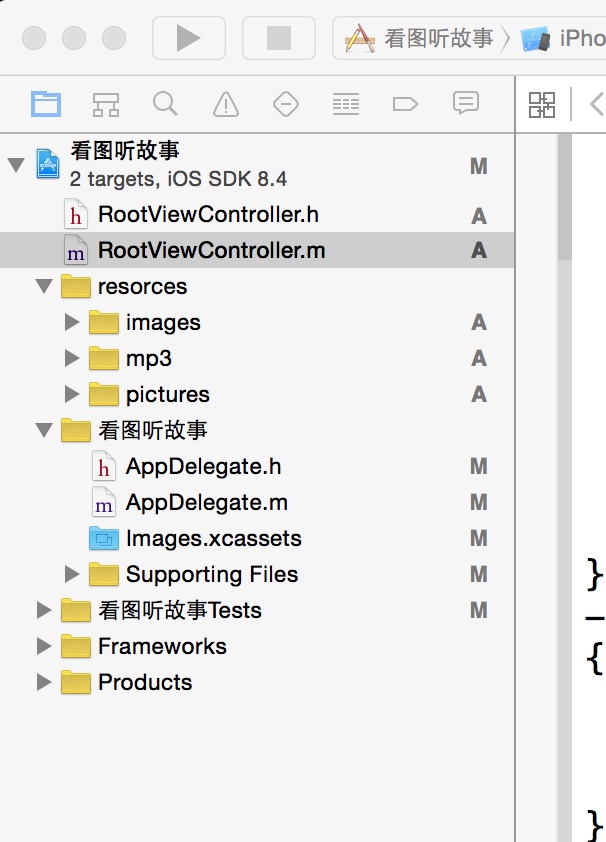606x842 pixels.
Task: Click the h icon beside RootViewController.h
Action: point(76,214)
